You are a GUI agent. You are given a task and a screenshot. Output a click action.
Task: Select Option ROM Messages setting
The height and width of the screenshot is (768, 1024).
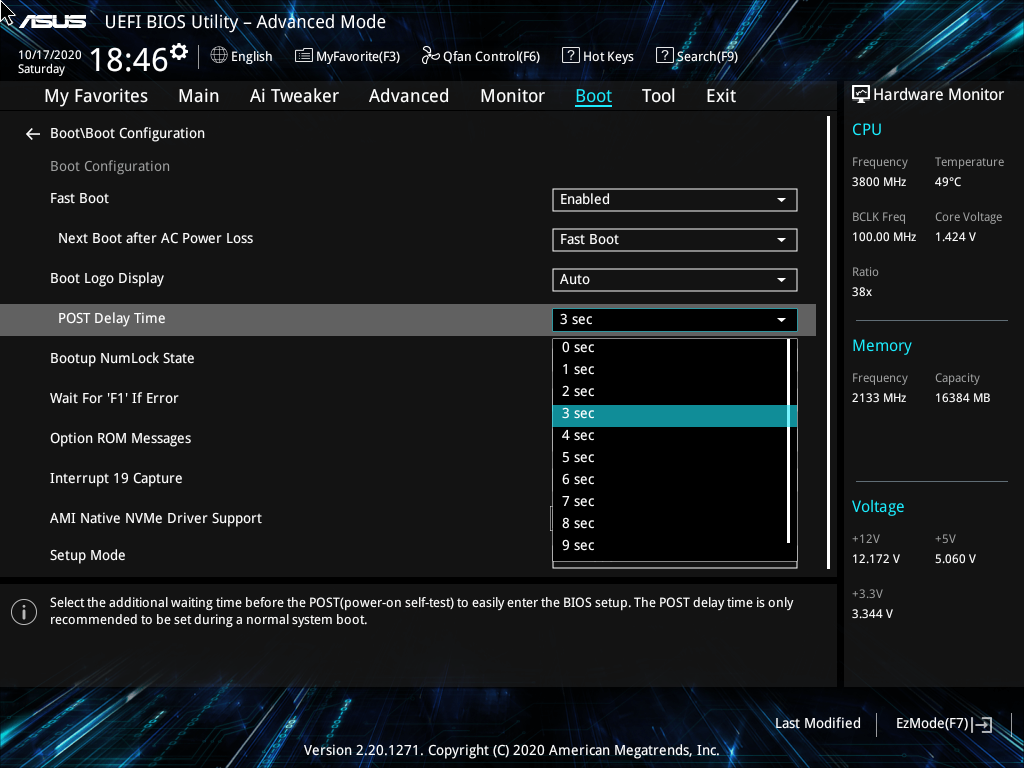(x=121, y=438)
